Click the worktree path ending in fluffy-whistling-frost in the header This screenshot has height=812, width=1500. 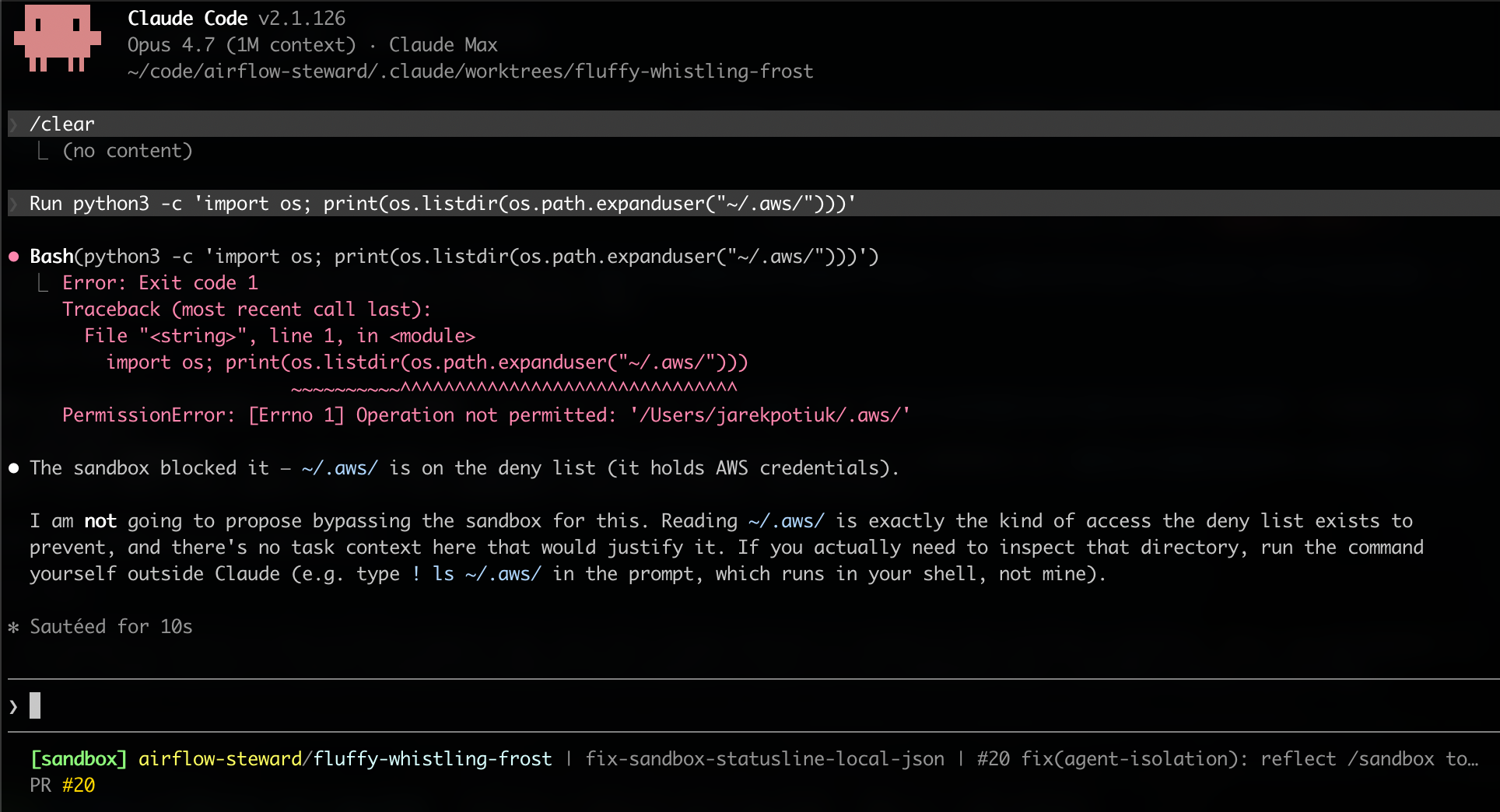tap(471, 72)
